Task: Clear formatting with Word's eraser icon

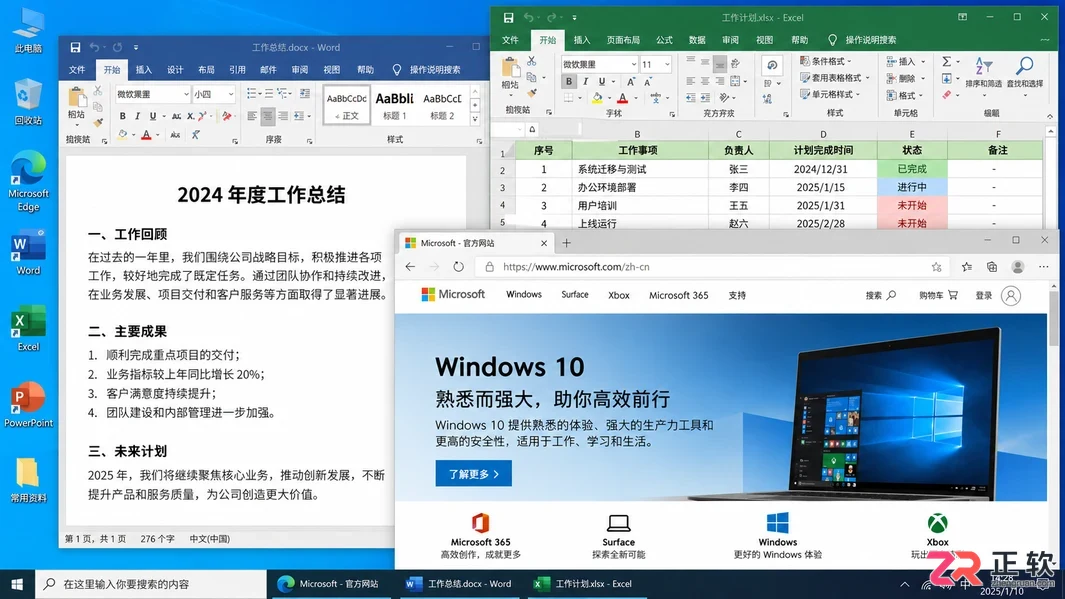Action: click(227, 116)
